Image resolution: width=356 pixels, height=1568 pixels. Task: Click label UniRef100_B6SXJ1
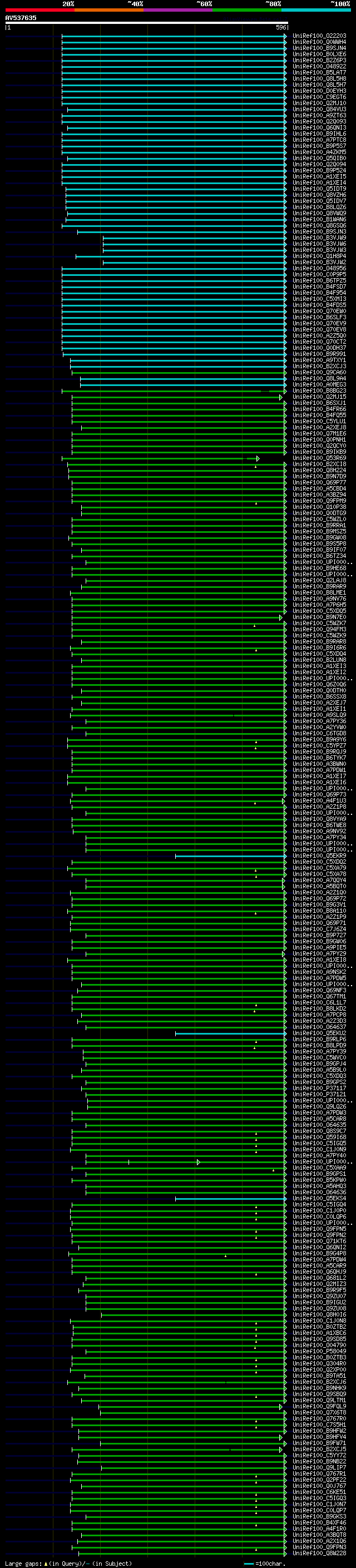[x=319, y=403]
